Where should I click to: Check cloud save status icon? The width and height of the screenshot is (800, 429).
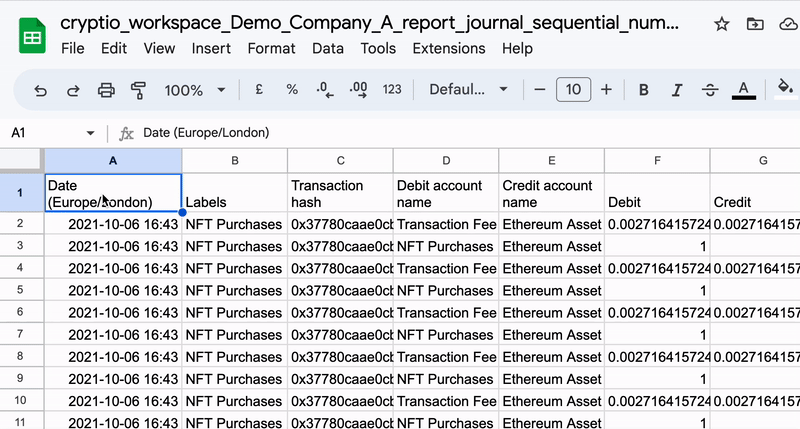789,24
